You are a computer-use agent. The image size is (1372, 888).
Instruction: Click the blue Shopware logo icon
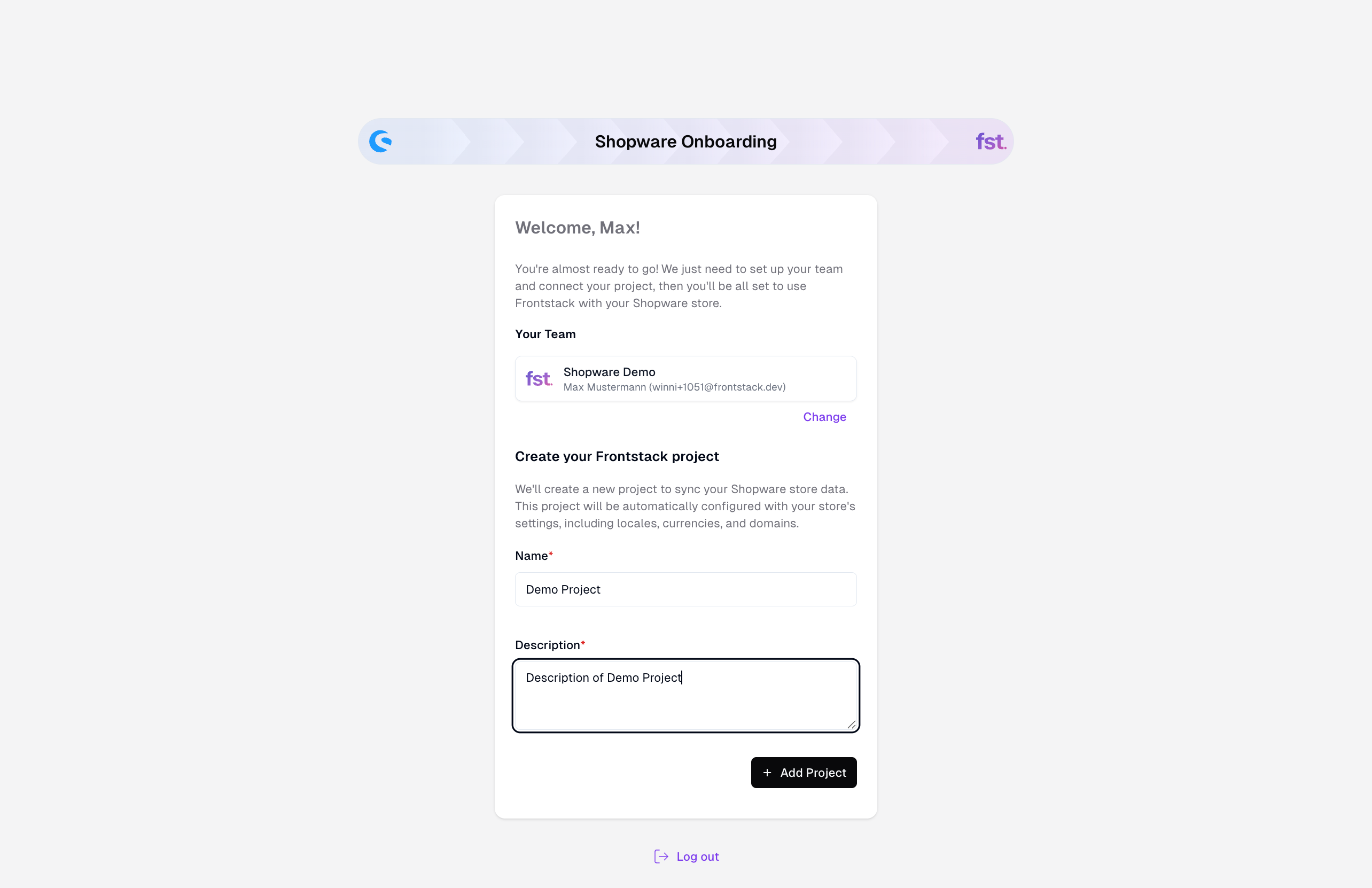coord(380,141)
